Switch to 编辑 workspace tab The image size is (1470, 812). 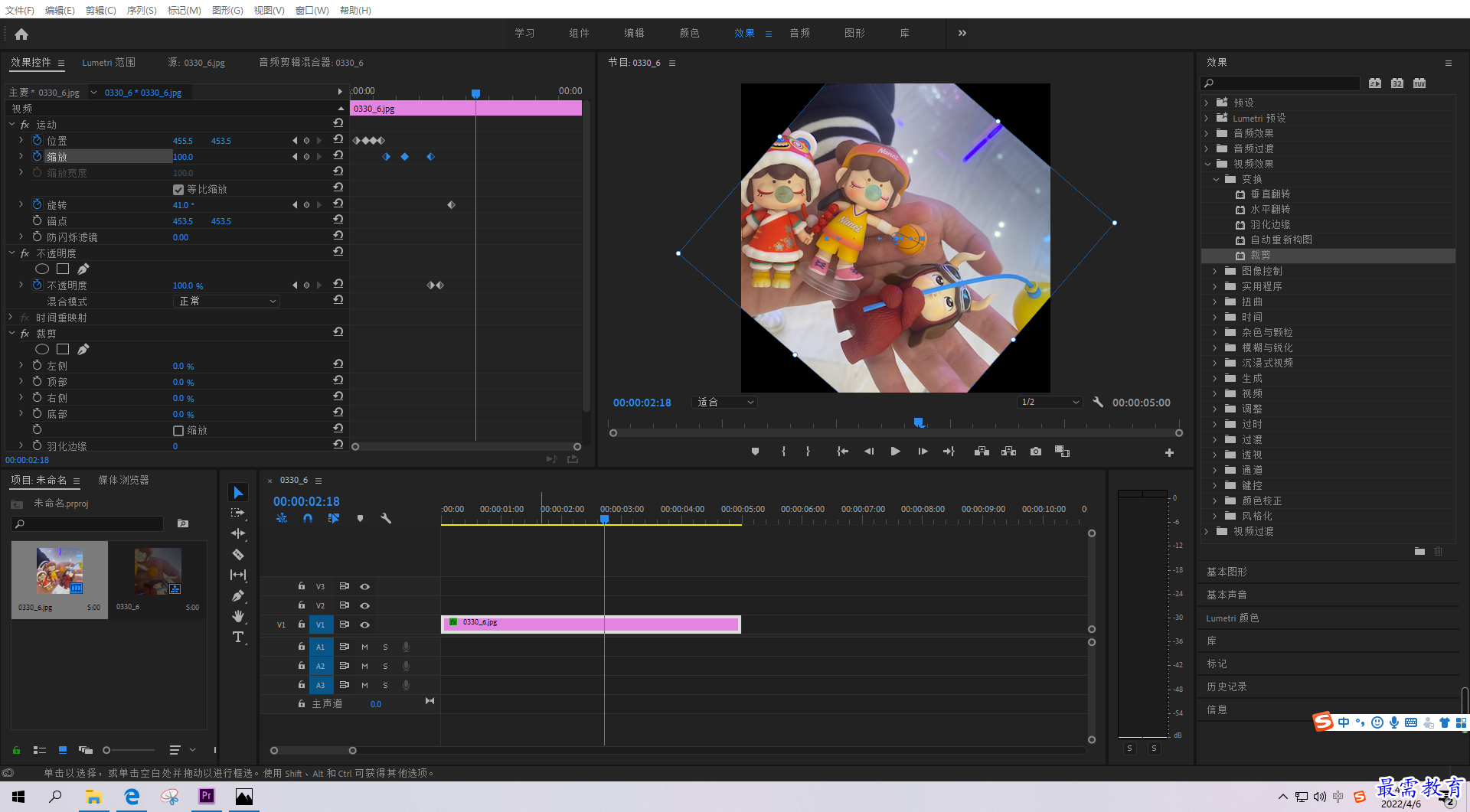[634, 33]
